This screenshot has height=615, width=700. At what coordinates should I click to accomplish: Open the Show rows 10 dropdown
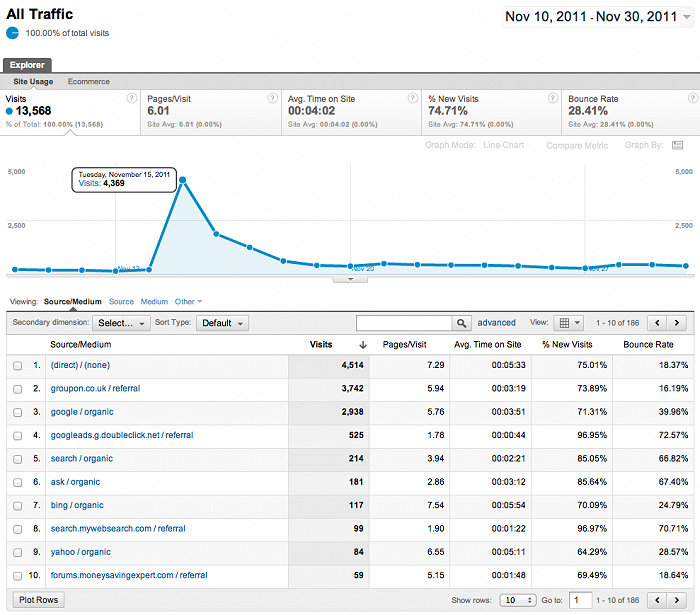(x=518, y=600)
